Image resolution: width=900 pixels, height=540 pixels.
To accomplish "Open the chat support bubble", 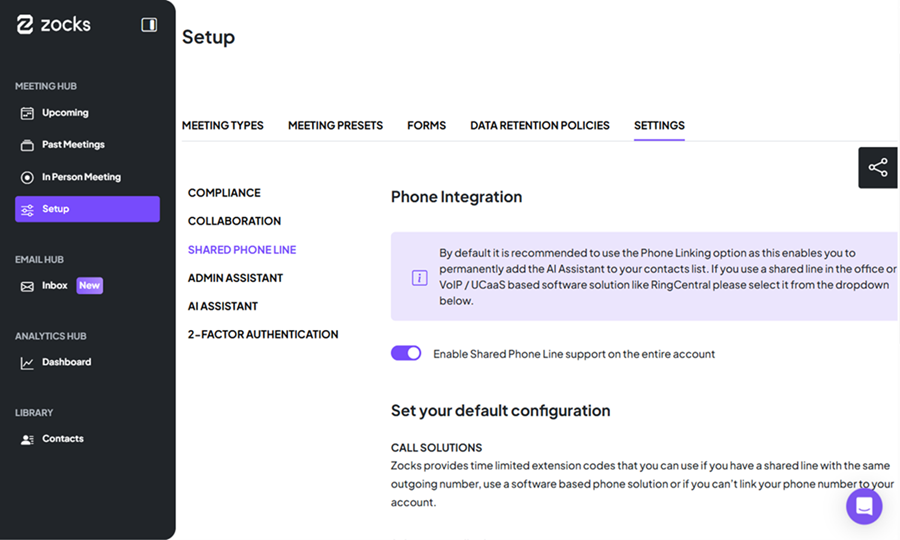I will point(864,506).
